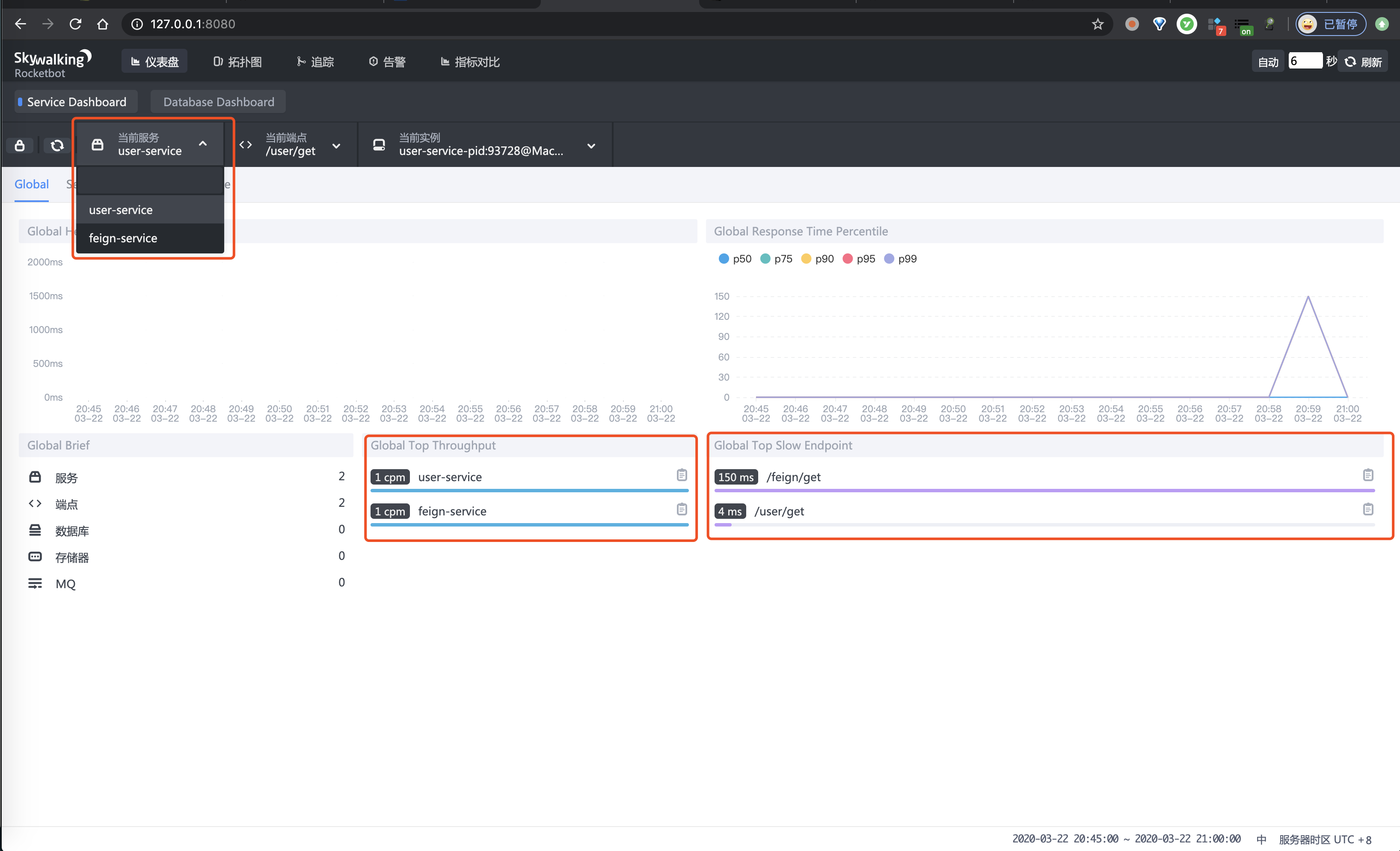Click the reload services icon
Viewport: 1400px width, 851px height.
coord(57,146)
